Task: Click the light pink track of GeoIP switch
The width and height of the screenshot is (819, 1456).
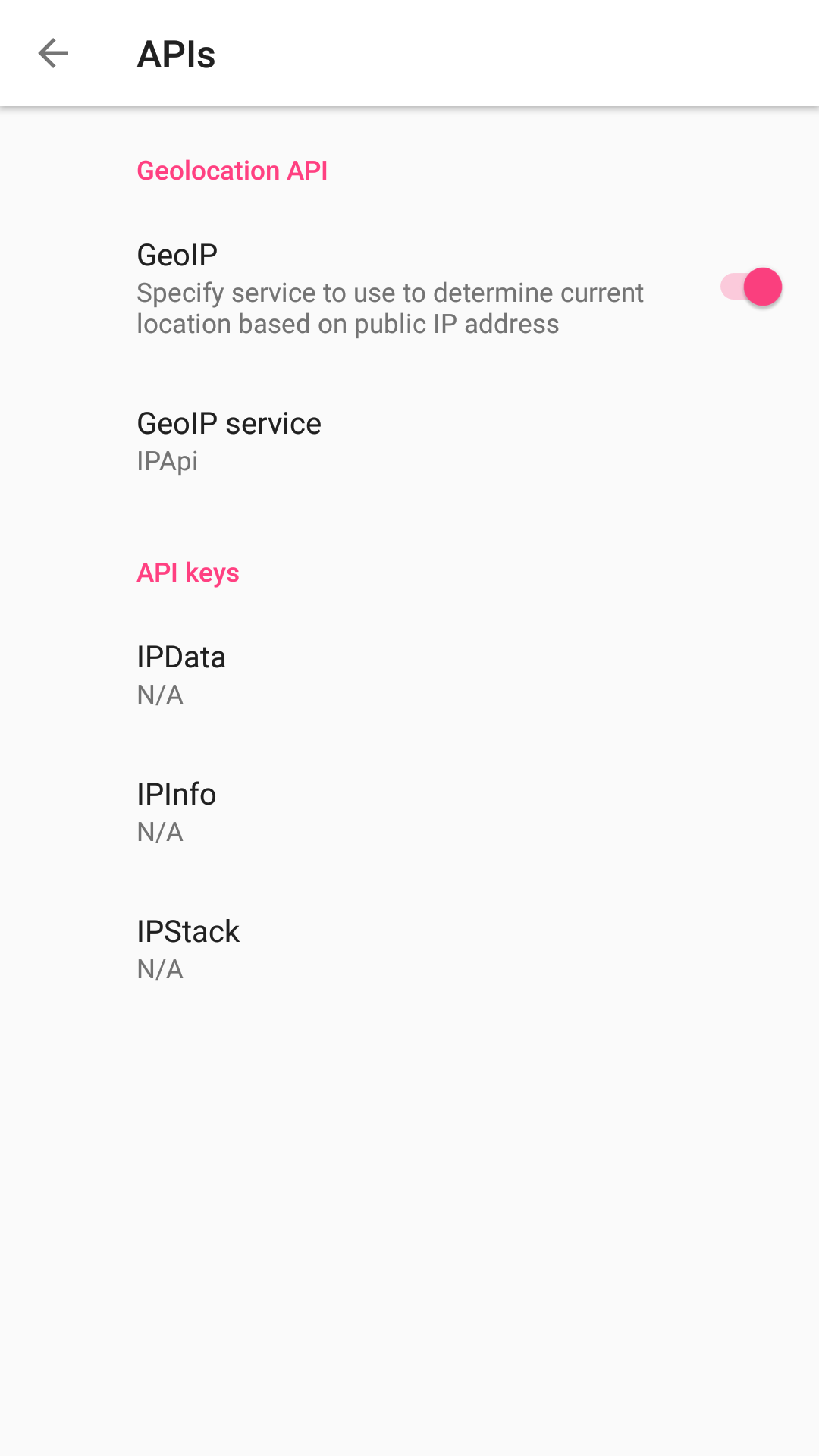Action: point(730,287)
